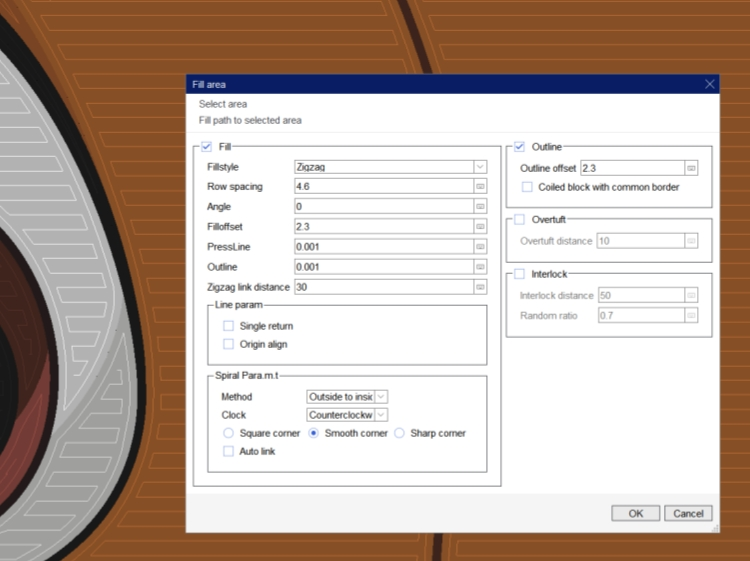
Task: Tick Coiled block with common border
Action: coord(528,187)
